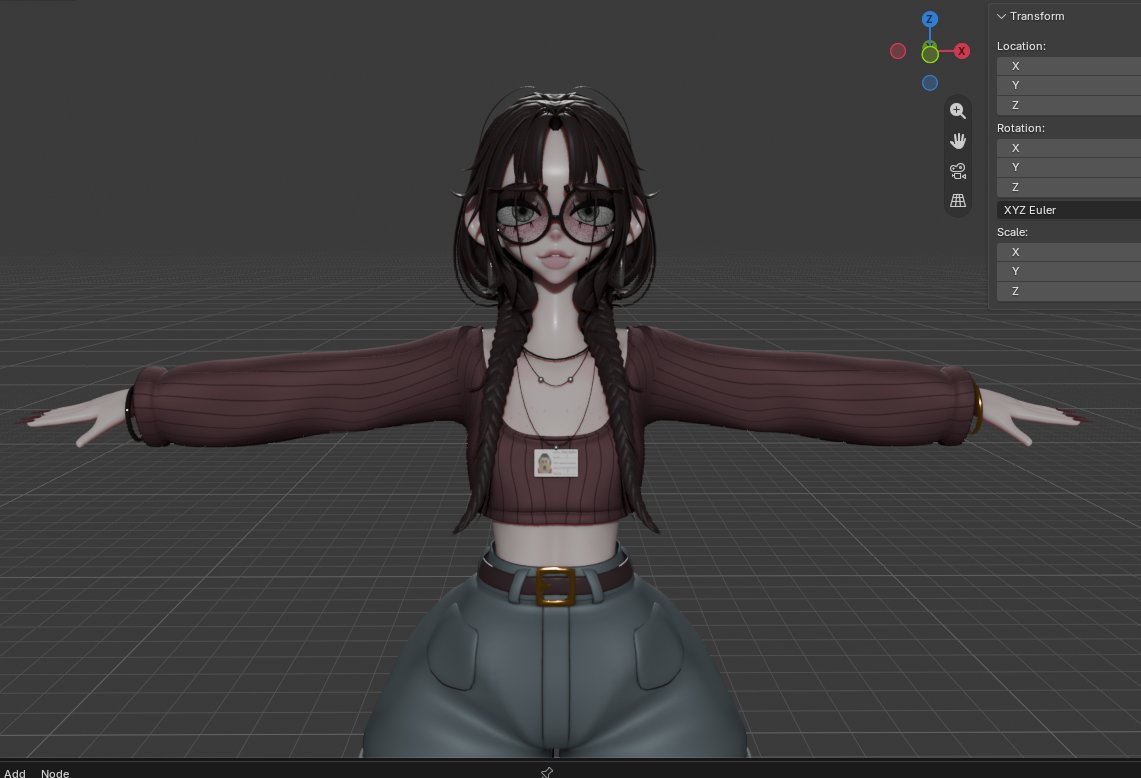Click the red X axis gizmo handle
The image size is (1141, 778).
(x=961, y=51)
